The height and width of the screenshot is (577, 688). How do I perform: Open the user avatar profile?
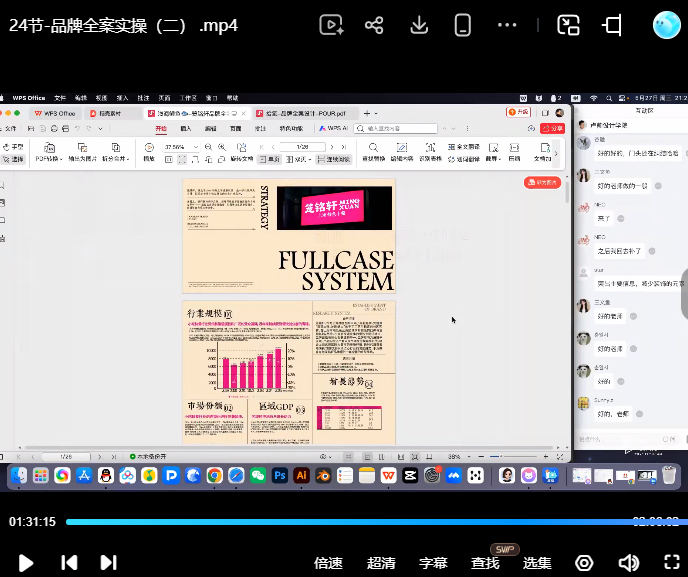tap(666, 25)
